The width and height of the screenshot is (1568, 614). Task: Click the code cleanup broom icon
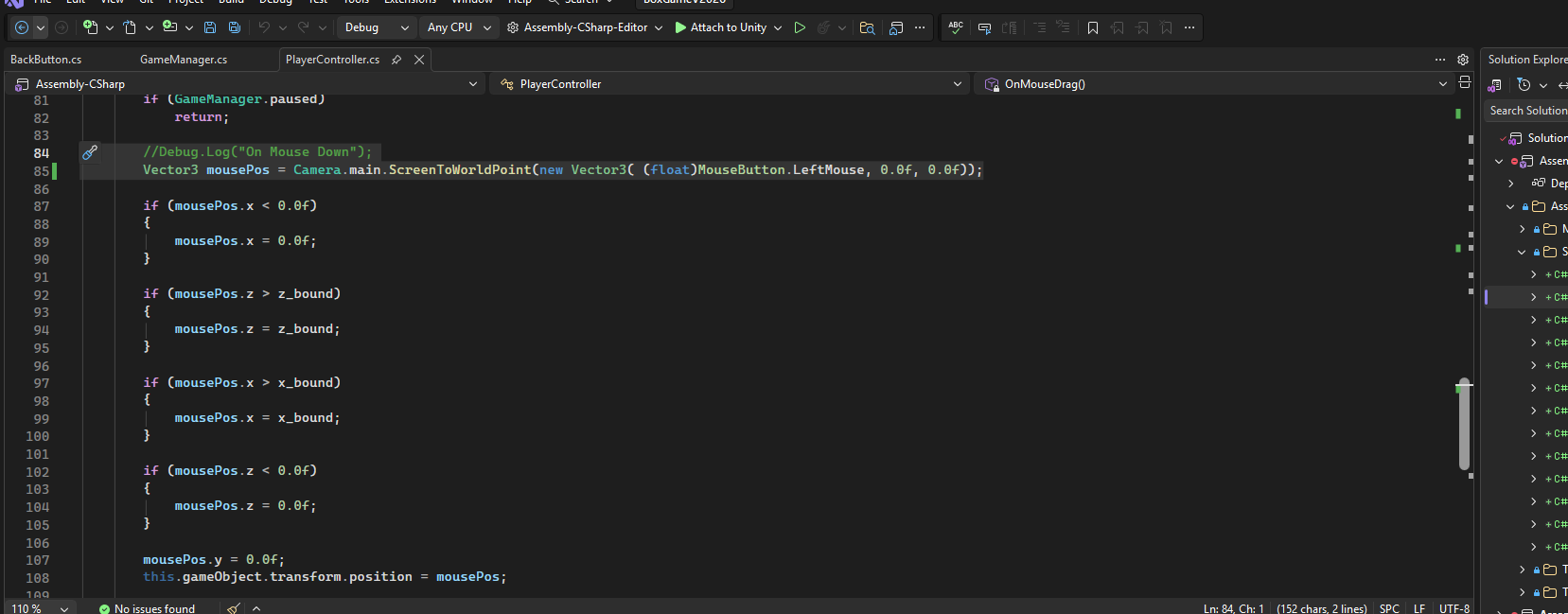(x=233, y=608)
